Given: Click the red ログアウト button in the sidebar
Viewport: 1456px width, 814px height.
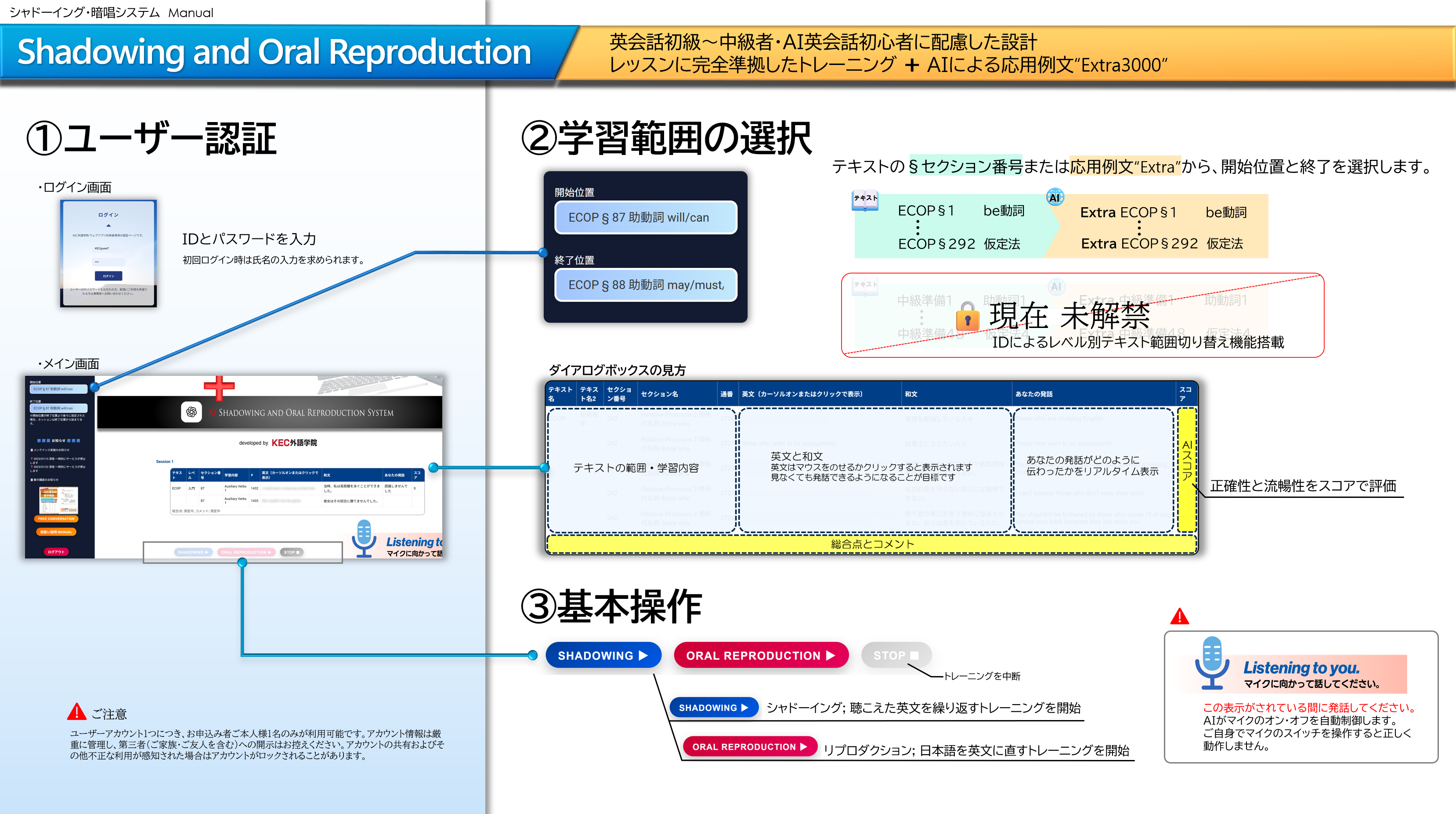Looking at the screenshot, I should (x=56, y=552).
